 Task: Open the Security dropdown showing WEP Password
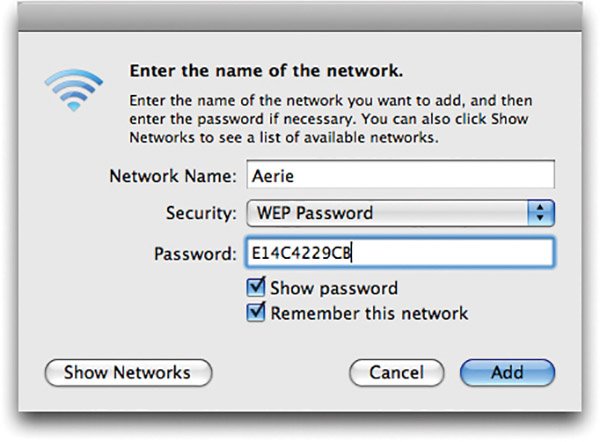(x=398, y=213)
